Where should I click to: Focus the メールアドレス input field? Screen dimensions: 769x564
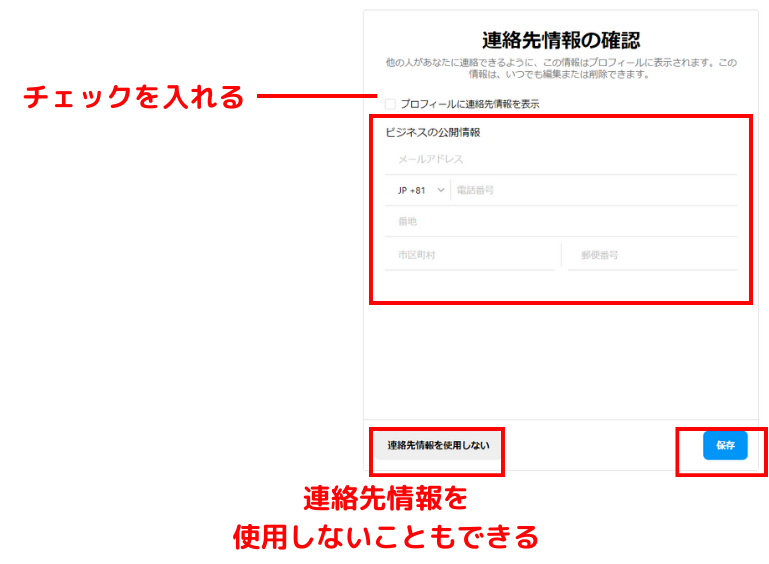pyautogui.click(x=560, y=159)
